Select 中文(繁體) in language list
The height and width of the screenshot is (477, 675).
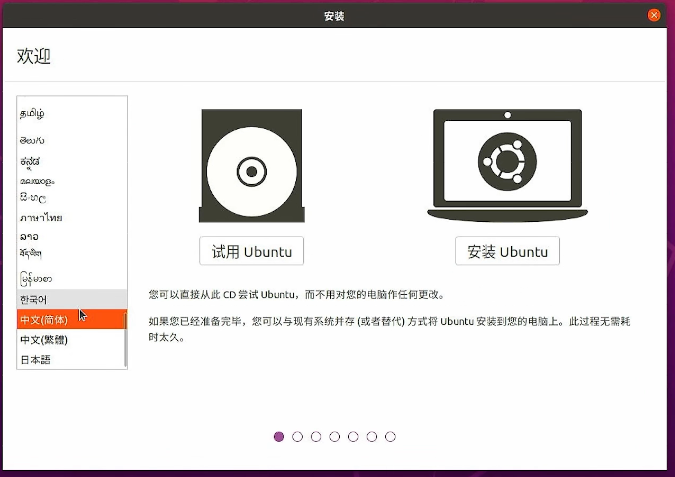[x=71, y=340]
